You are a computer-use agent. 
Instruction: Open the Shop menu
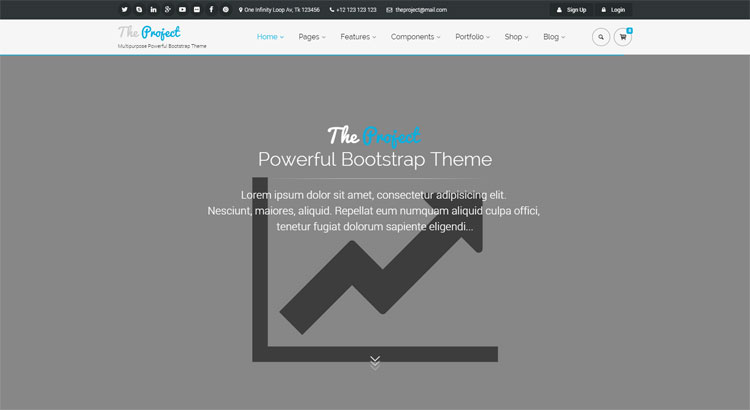point(516,37)
